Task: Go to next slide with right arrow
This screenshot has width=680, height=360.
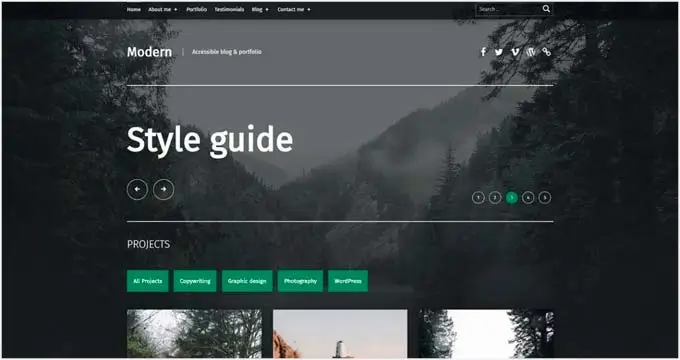Action: pos(163,189)
